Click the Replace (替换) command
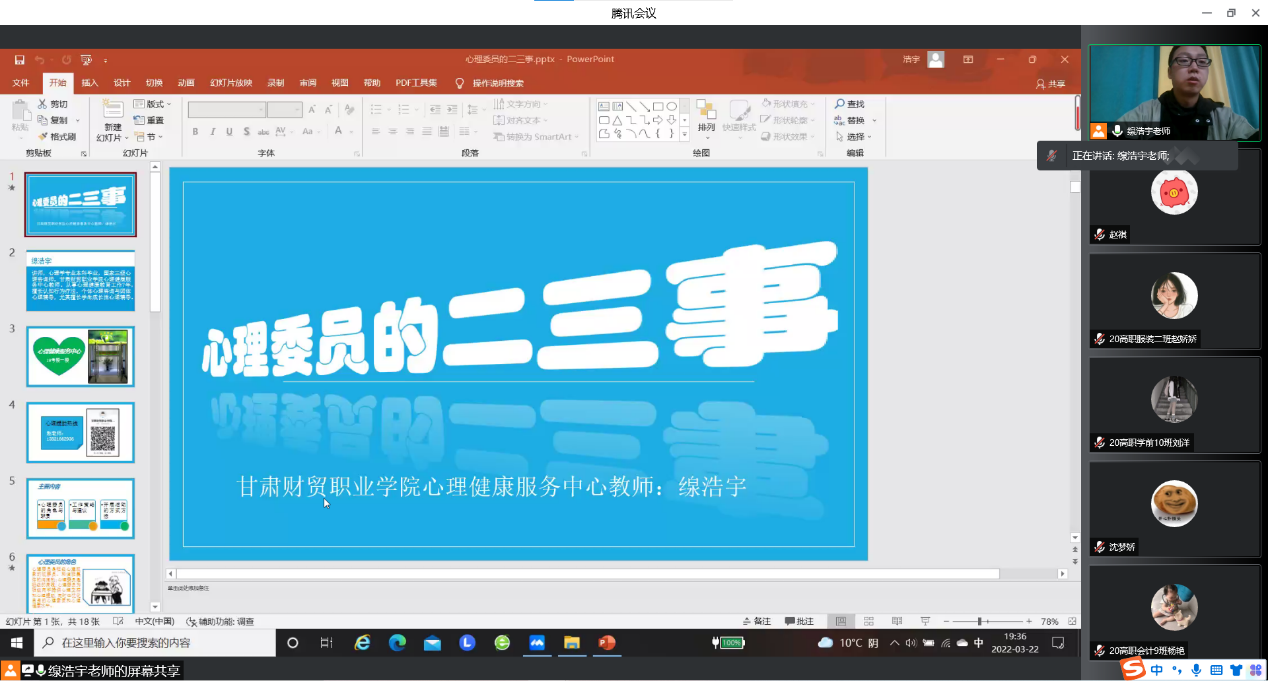Image resolution: width=1268 pixels, height=681 pixels. (x=858, y=120)
